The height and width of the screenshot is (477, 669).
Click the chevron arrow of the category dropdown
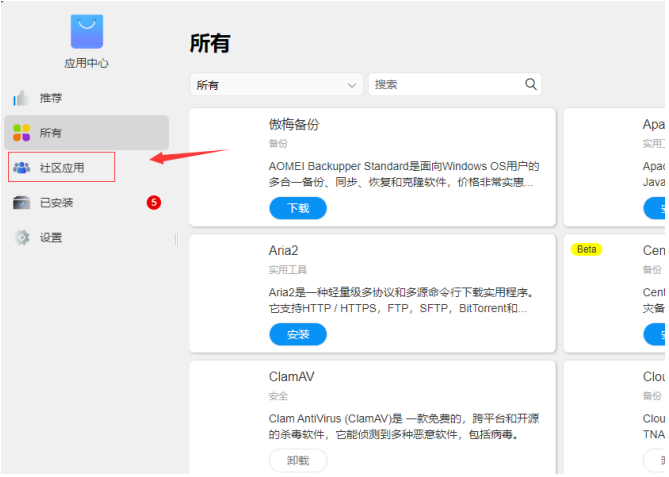[352, 85]
